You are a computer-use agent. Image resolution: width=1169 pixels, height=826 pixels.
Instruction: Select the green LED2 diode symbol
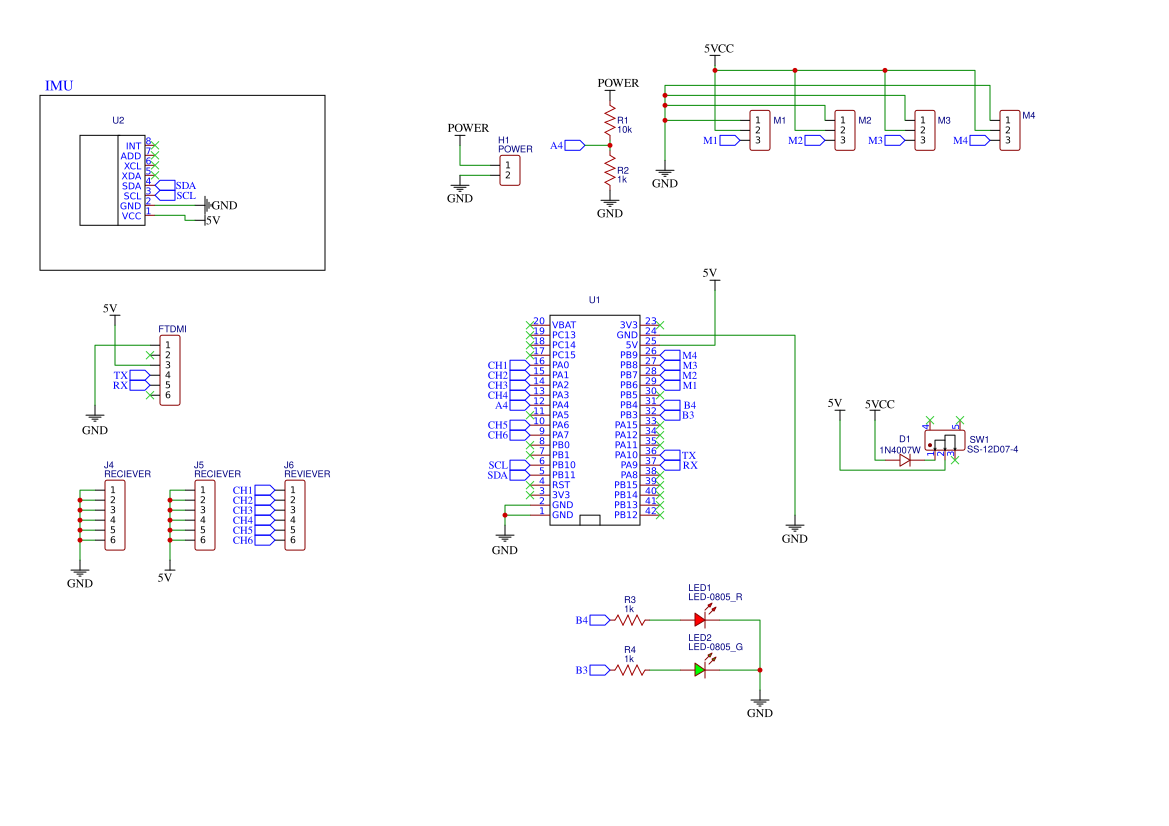click(700, 670)
